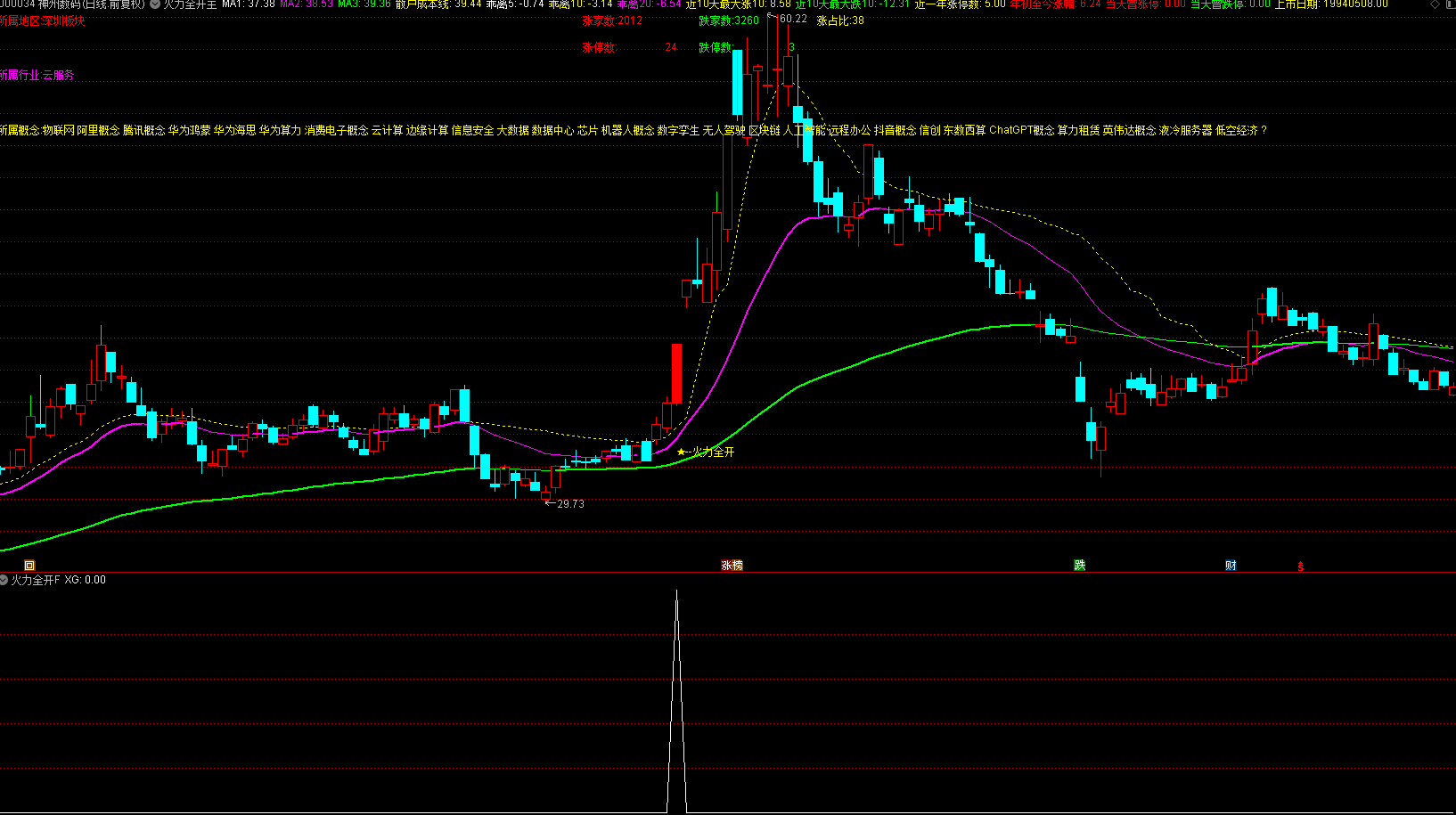Click the 阿里概念 concept tag

click(98, 130)
